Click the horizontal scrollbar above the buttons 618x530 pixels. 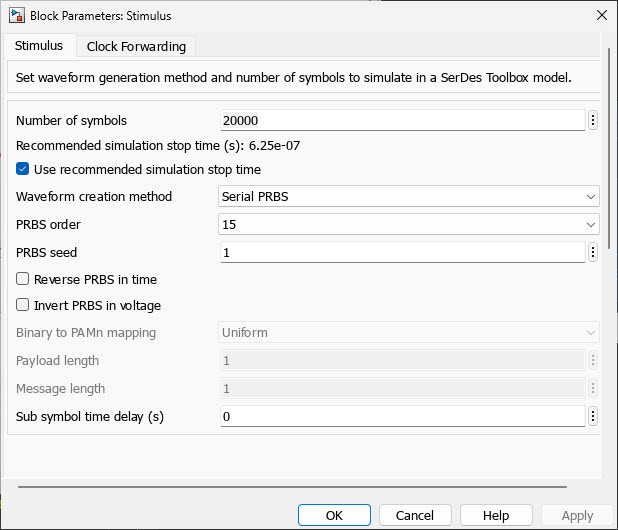(290, 487)
